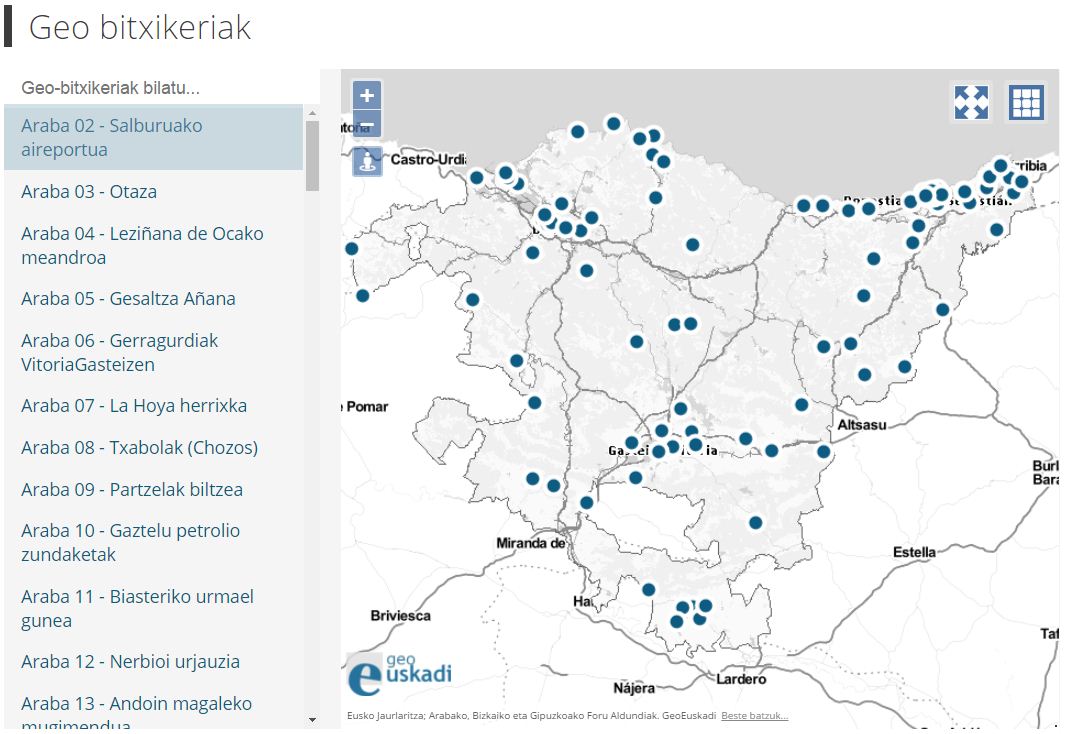Viewport: 1069px width, 734px height.
Task: Open Araba 05 - Gesaltza Añana
Action: (128, 299)
